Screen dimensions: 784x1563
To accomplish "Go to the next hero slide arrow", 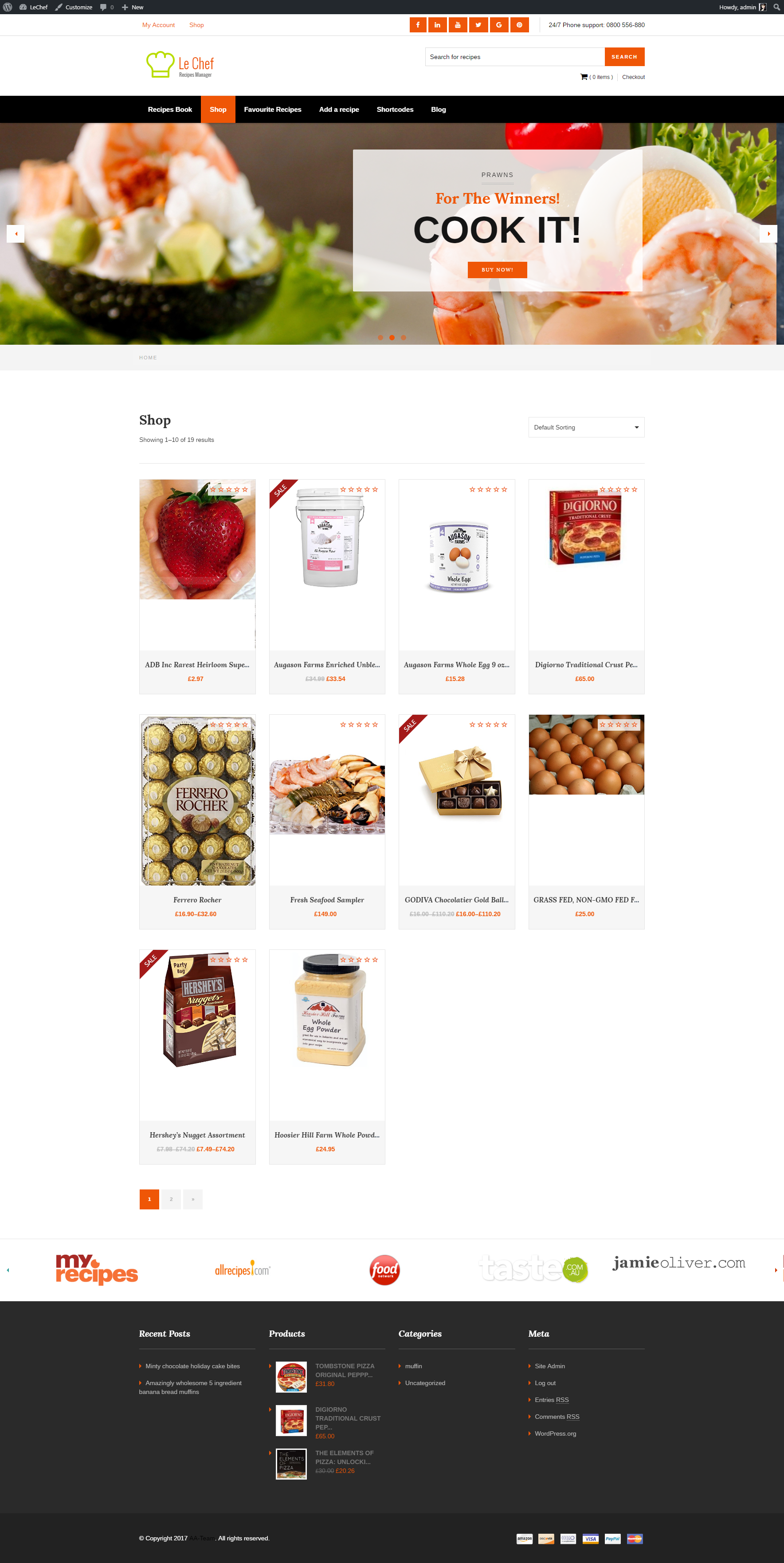I will click(768, 234).
